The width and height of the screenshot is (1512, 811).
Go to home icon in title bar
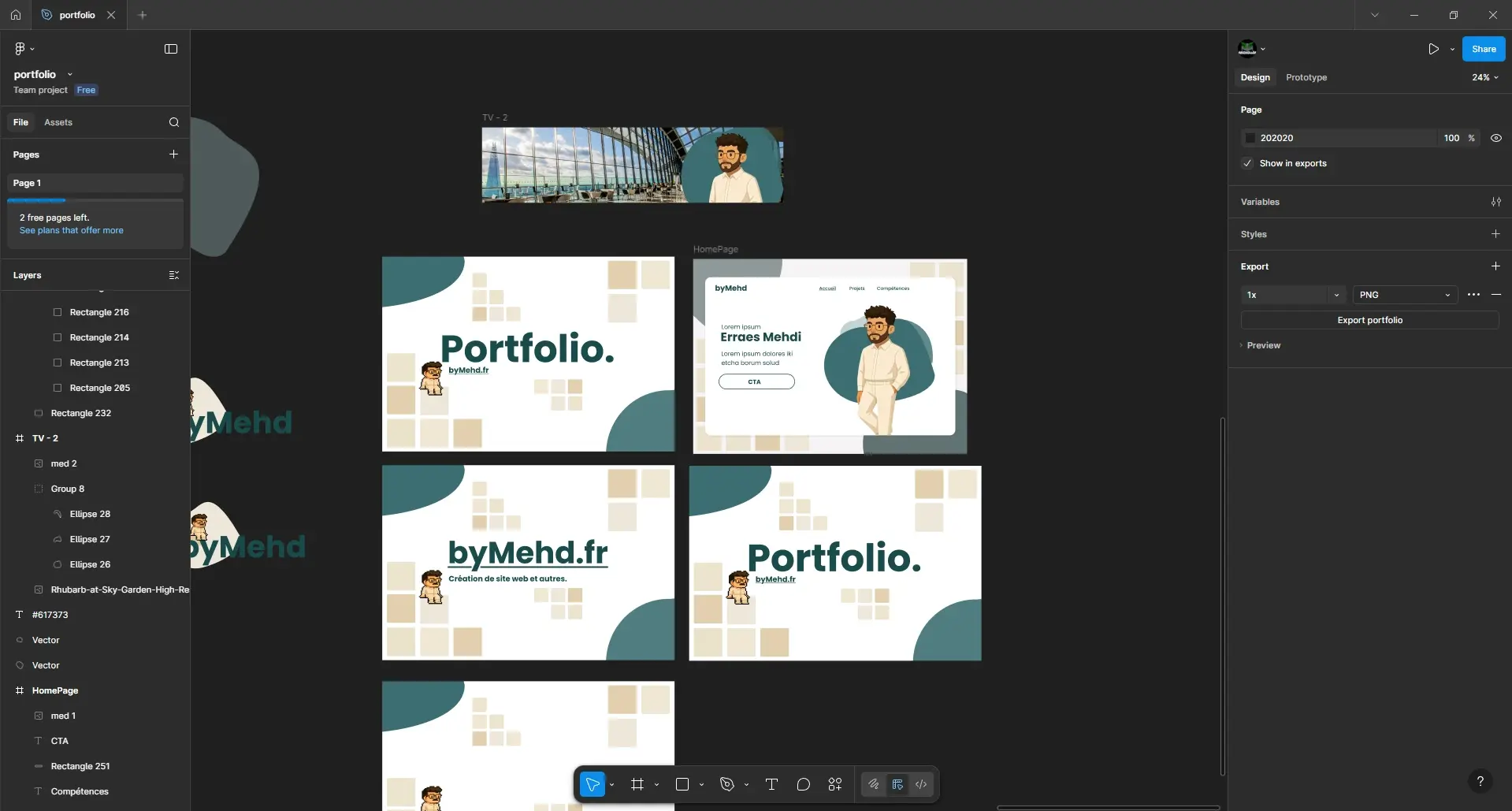tap(16, 15)
